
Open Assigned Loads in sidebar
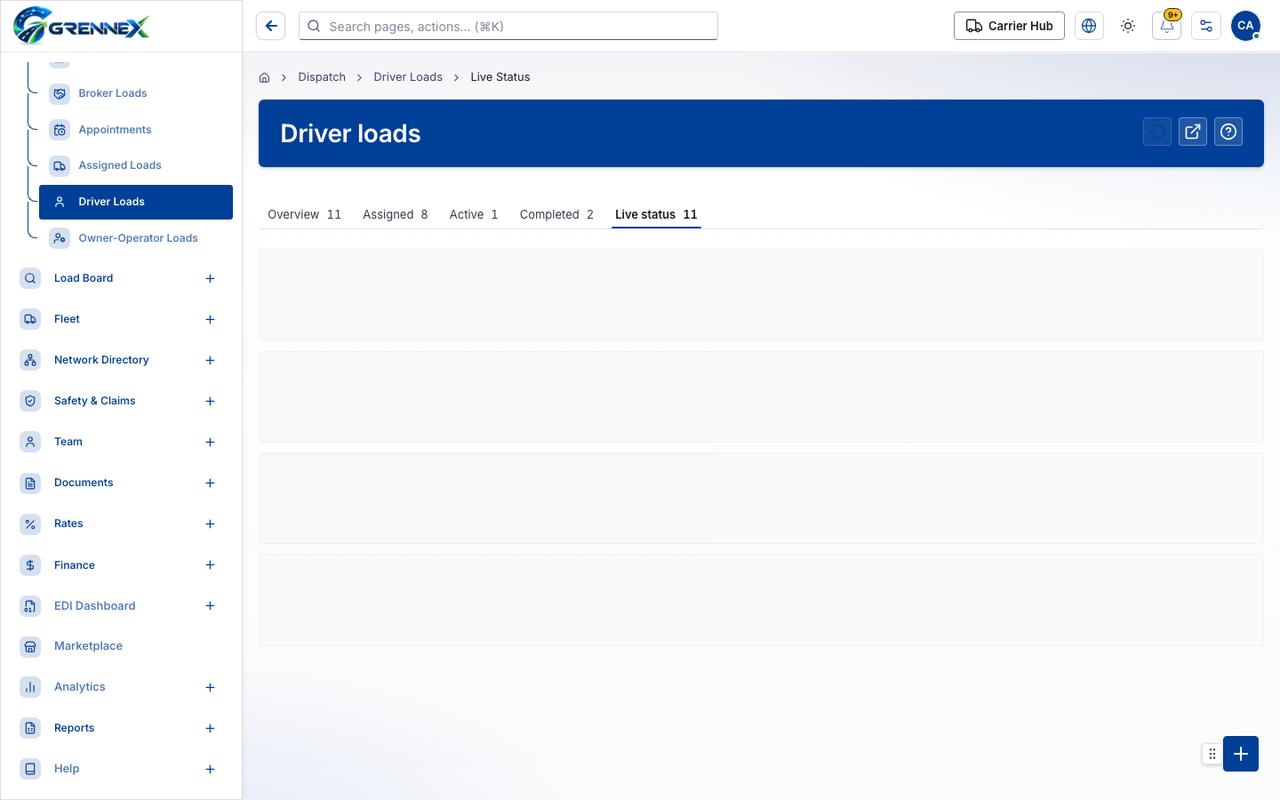click(136, 166)
